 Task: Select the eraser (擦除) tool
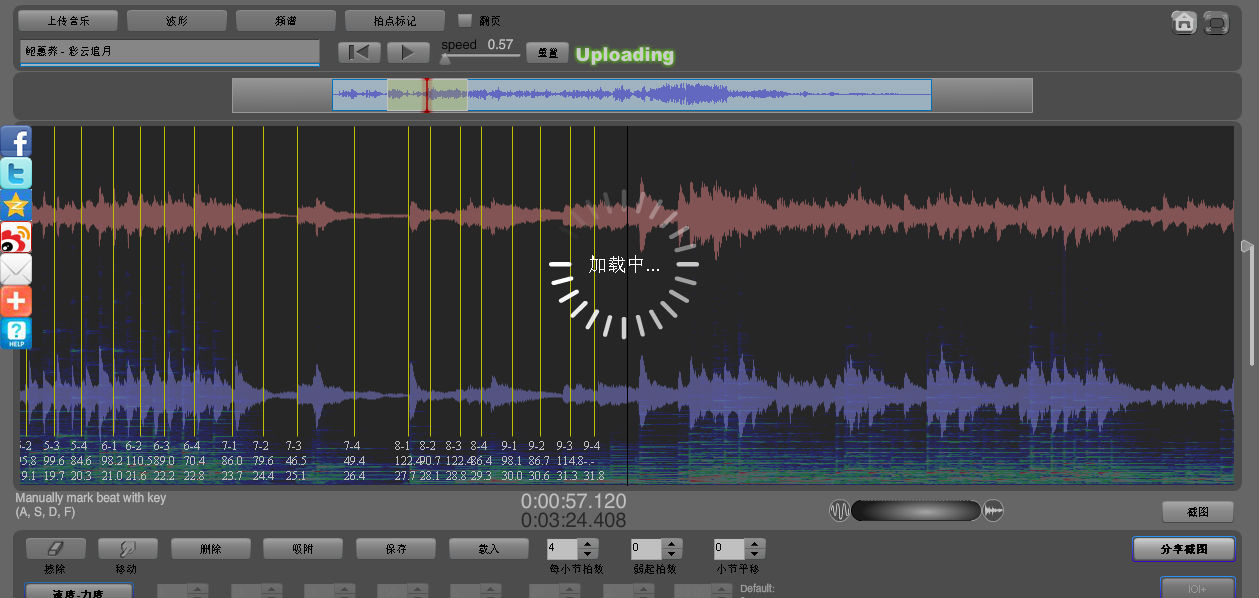tap(55, 549)
